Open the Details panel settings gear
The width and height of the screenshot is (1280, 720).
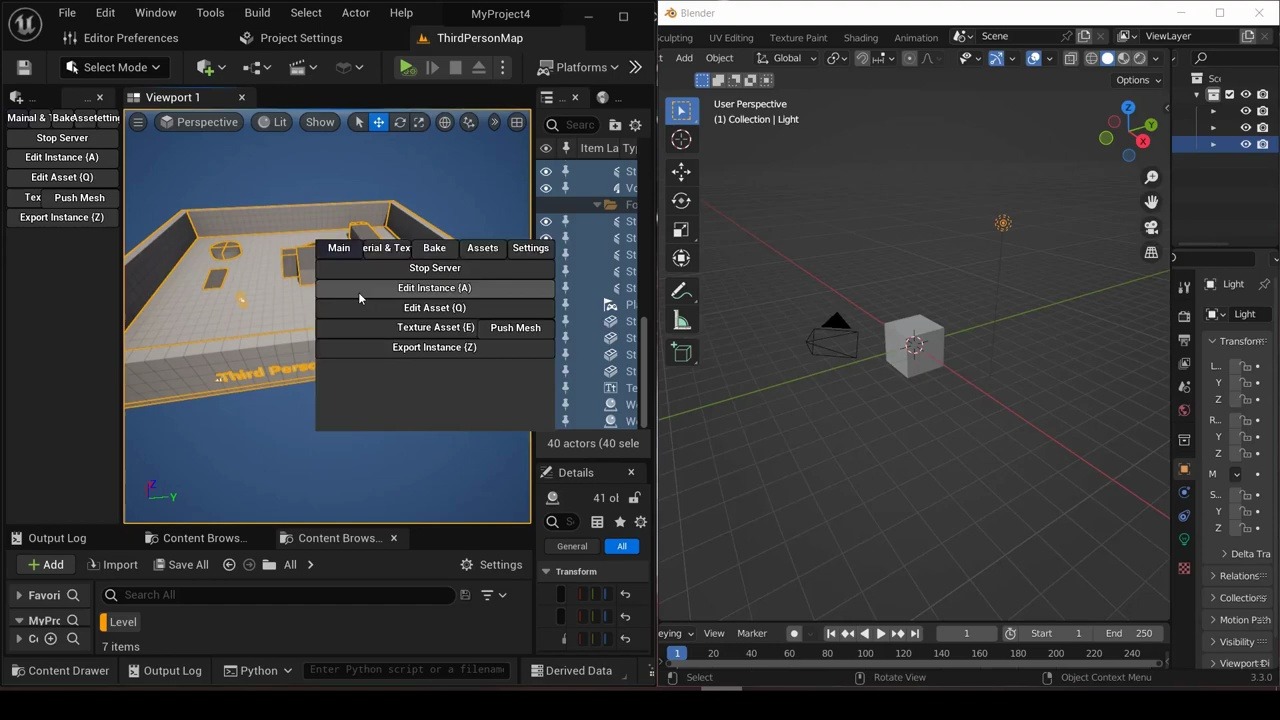[640, 521]
